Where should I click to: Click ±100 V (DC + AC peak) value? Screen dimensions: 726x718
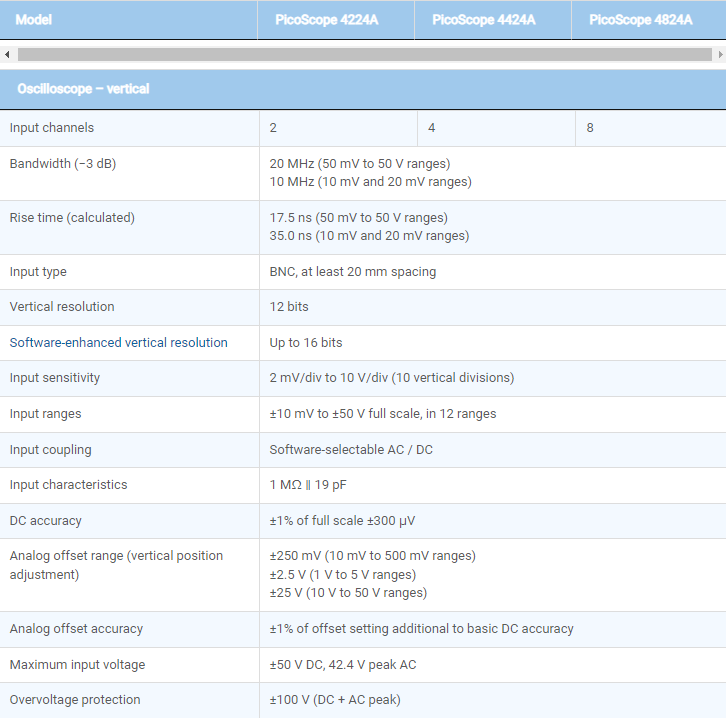pyautogui.click(x=335, y=699)
